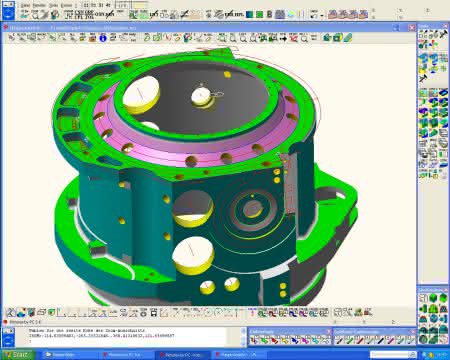This screenshot has width=450, height=360.
Task: Click the small dropdown arrow in the top toolbar
Action: point(322,15)
